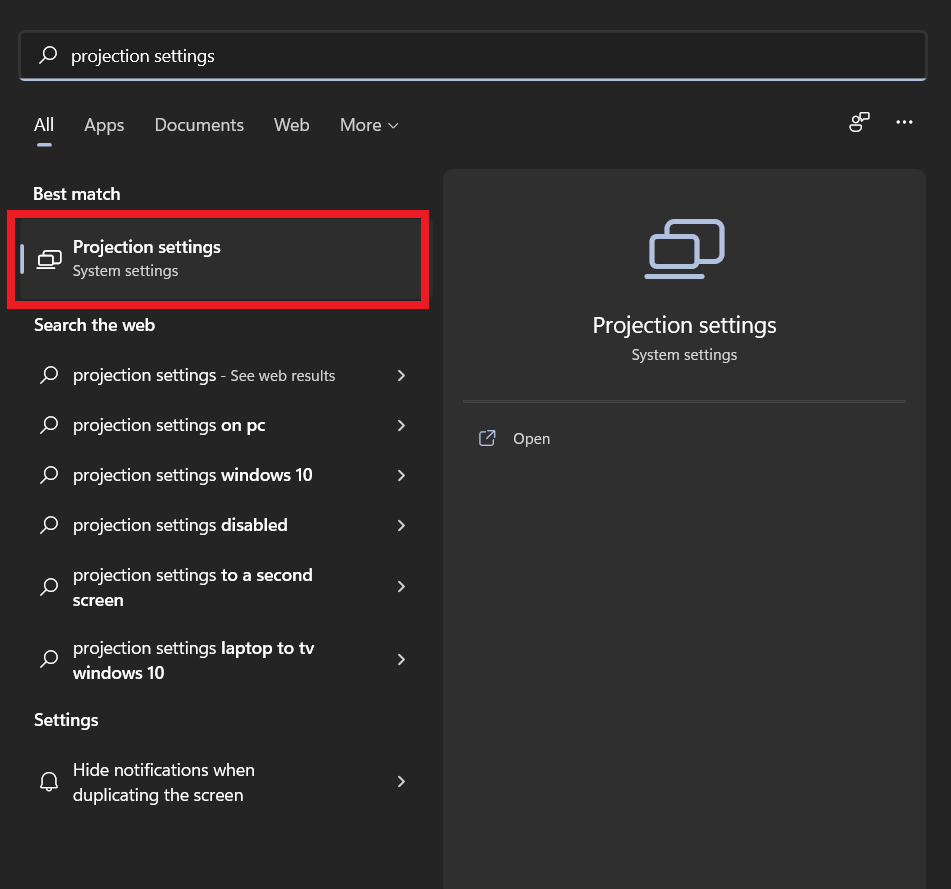Click the Projection settings best match icon
951x889 pixels.
point(49,259)
